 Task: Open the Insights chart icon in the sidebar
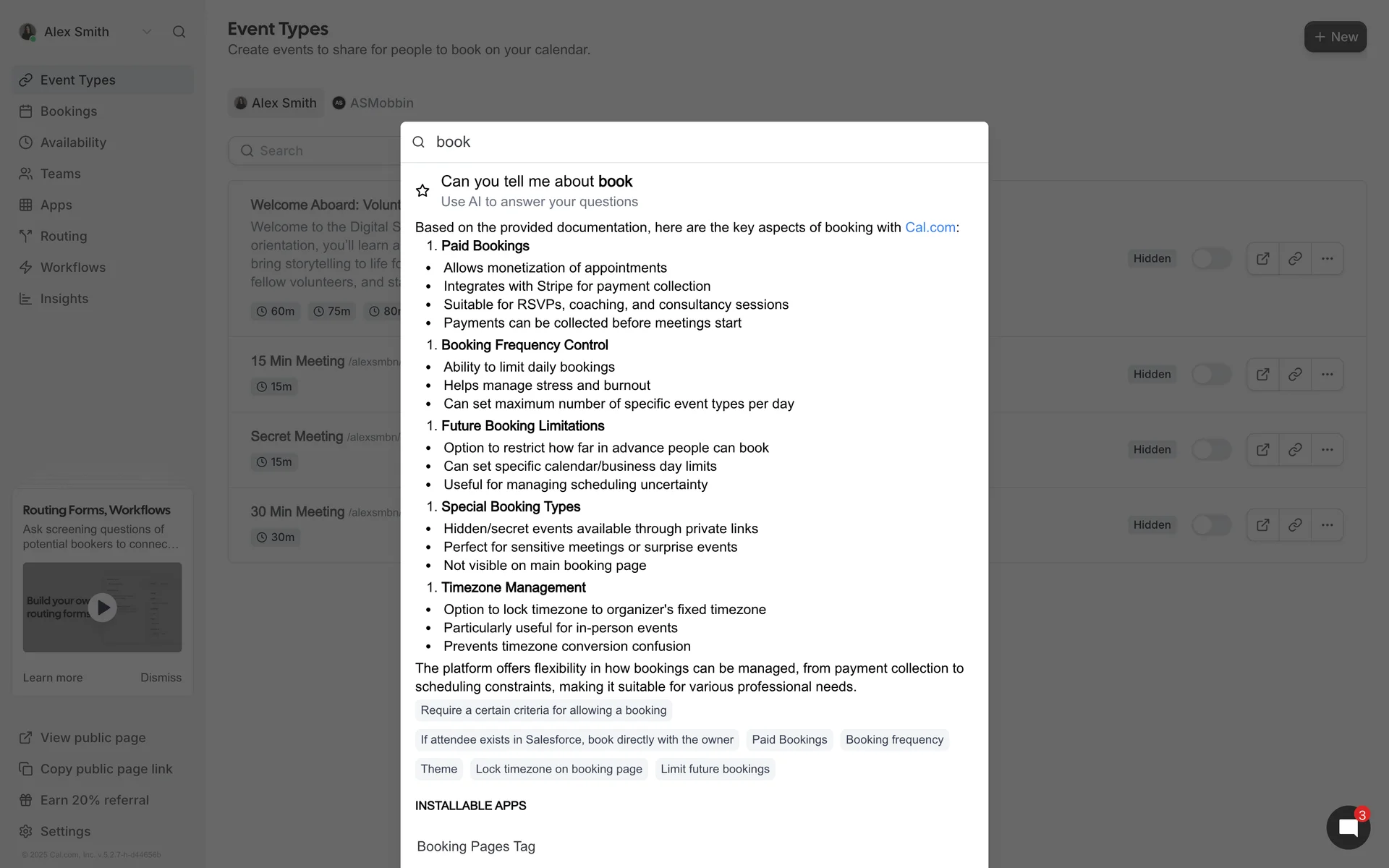point(26,299)
